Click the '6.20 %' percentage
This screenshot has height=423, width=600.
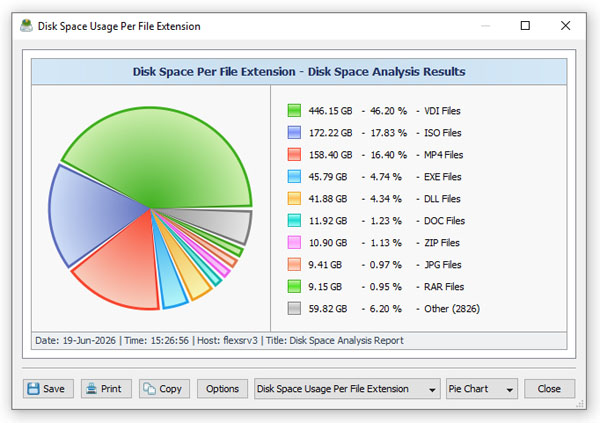pyautogui.click(x=386, y=309)
